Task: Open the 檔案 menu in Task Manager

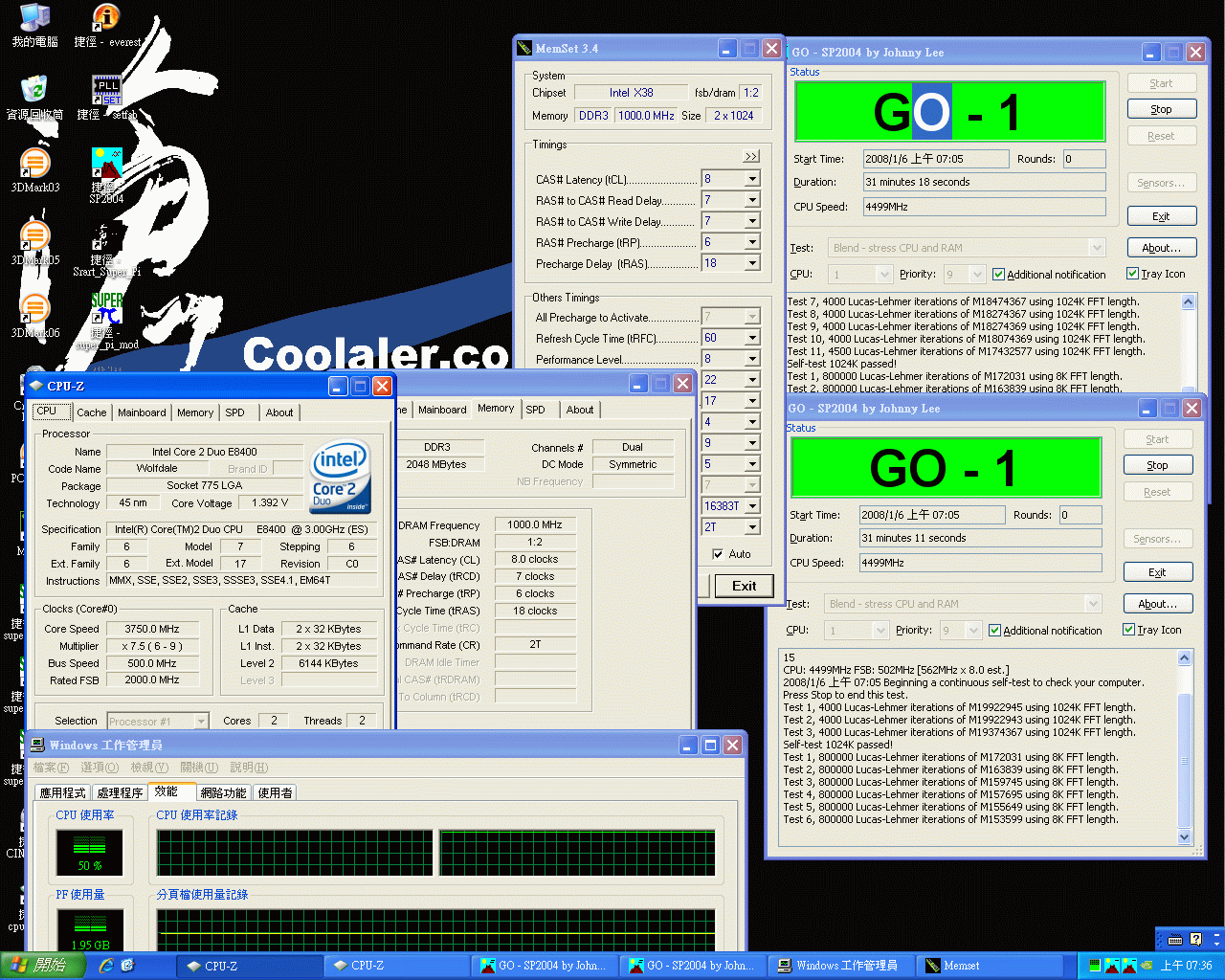Action: 51,768
